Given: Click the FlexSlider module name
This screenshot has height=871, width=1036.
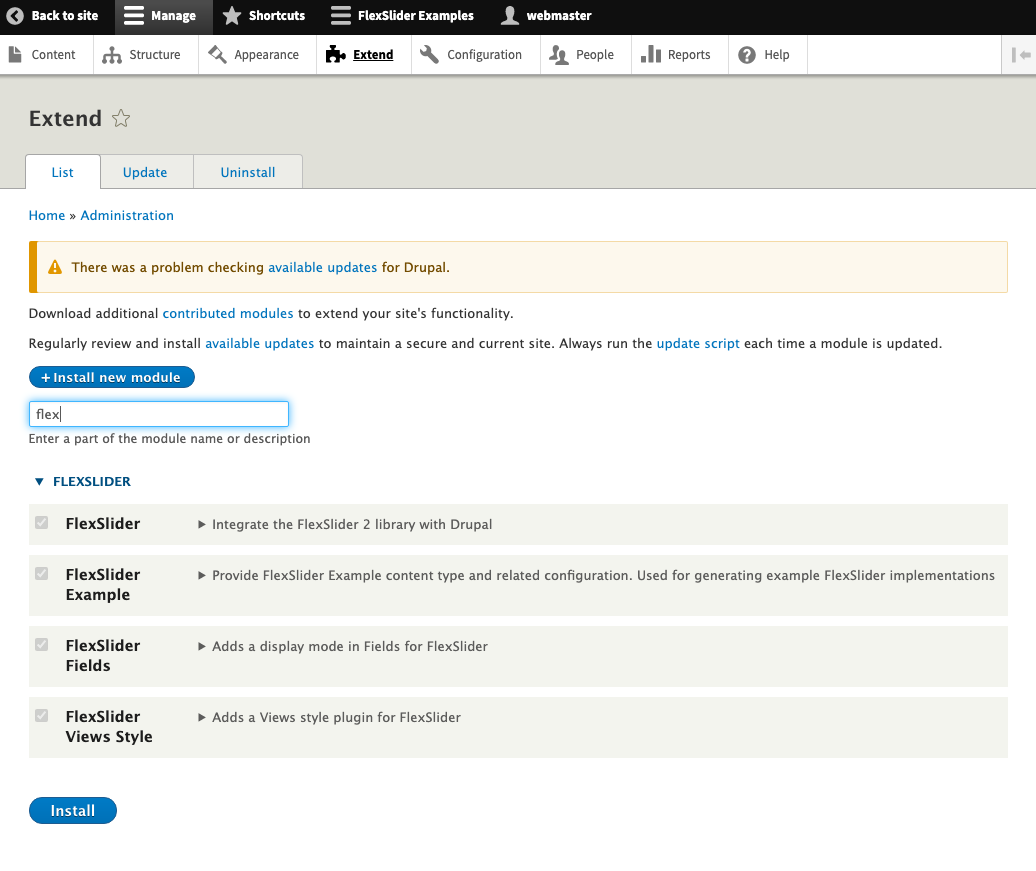Looking at the screenshot, I should pos(103,523).
